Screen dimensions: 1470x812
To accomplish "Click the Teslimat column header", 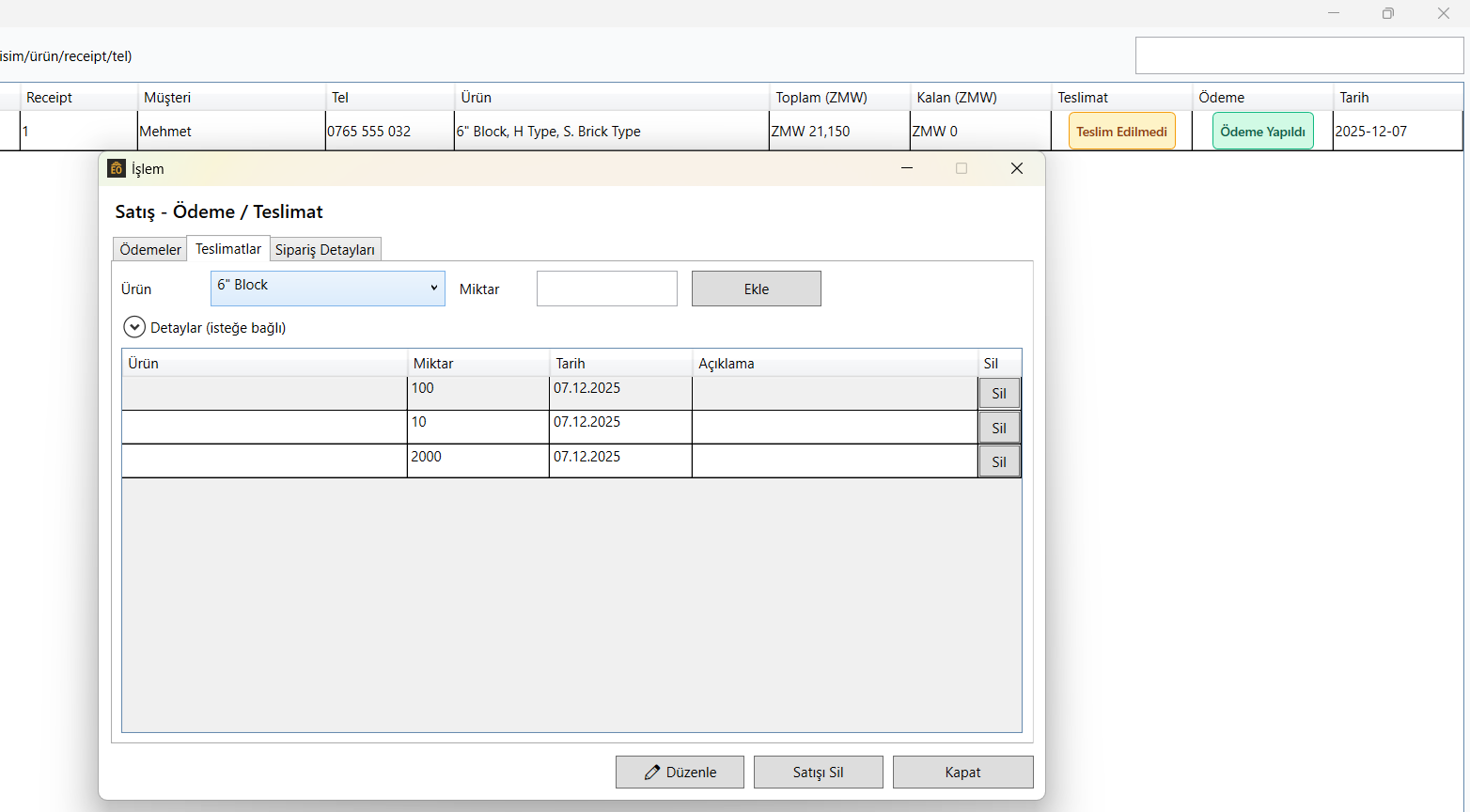I will [x=1122, y=97].
